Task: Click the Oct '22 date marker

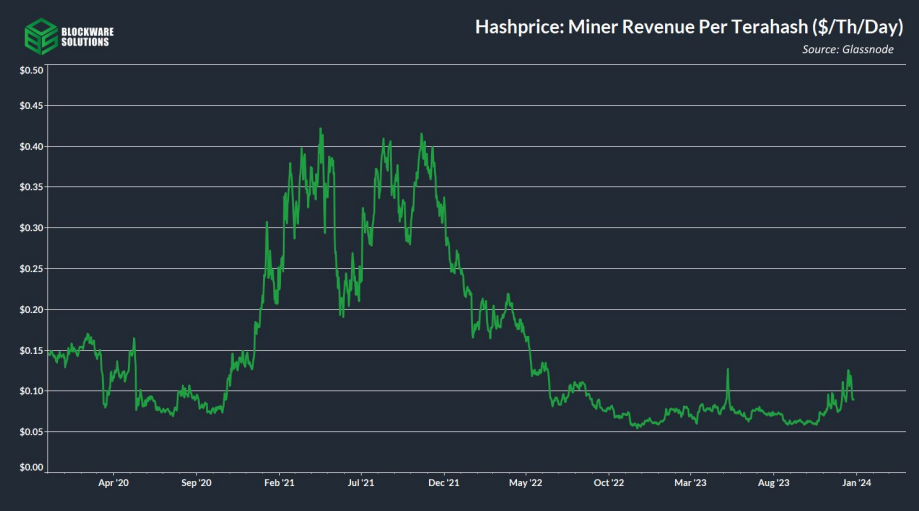Action: click(608, 482)
